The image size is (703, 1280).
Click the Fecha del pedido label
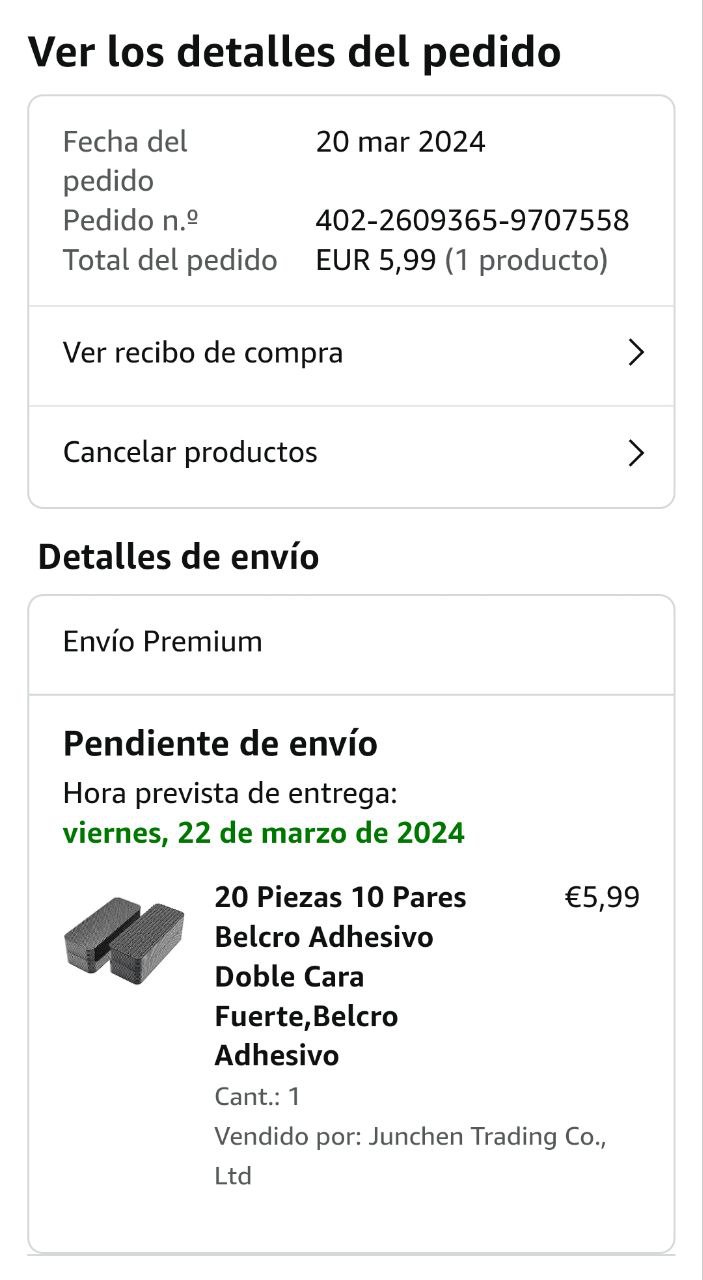[125, 161]
